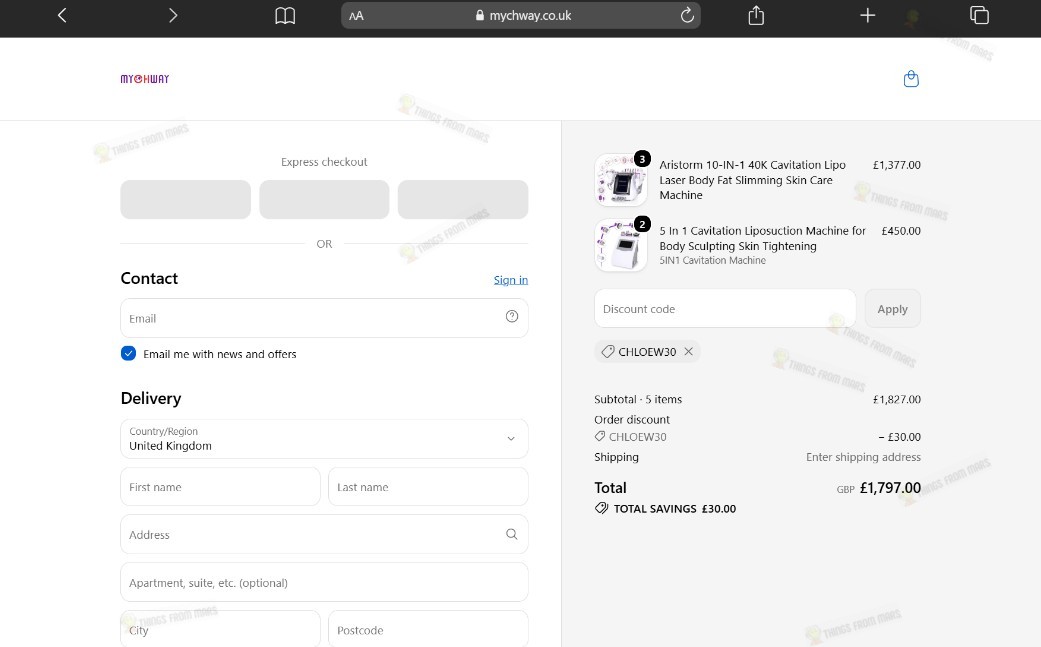Focus the First name field
Image resolution: width=1041 pixels, height=647 pixels.
click(220, 487)
